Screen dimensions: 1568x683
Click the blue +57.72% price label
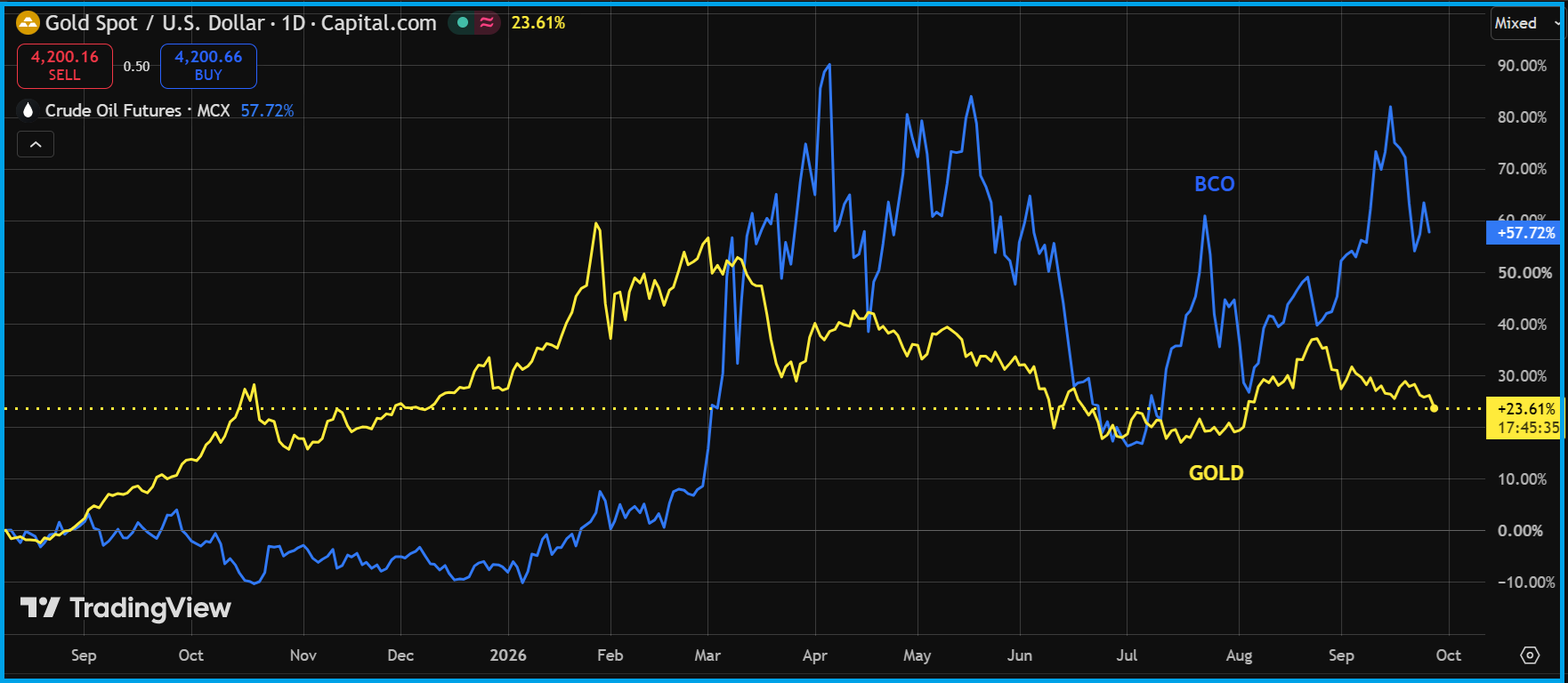pos(1524,233)
